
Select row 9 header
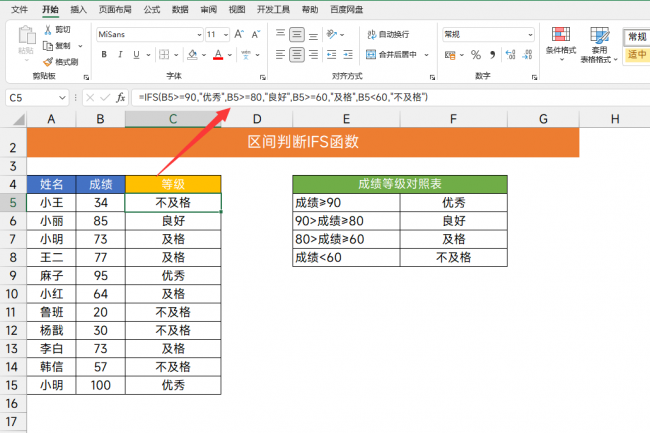click(13, 276)
